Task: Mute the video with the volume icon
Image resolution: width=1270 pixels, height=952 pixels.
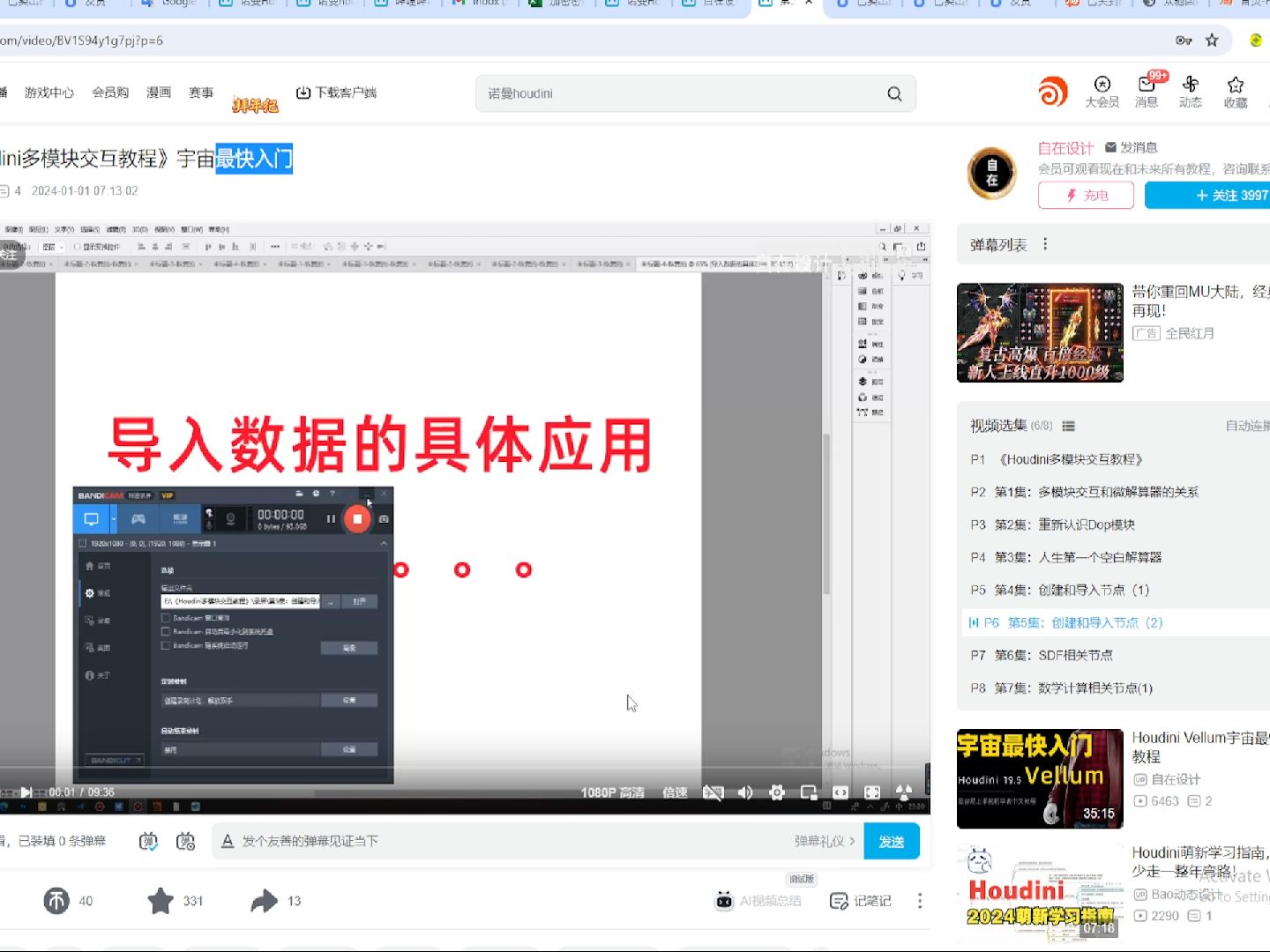Action: [x=744, y=792]
